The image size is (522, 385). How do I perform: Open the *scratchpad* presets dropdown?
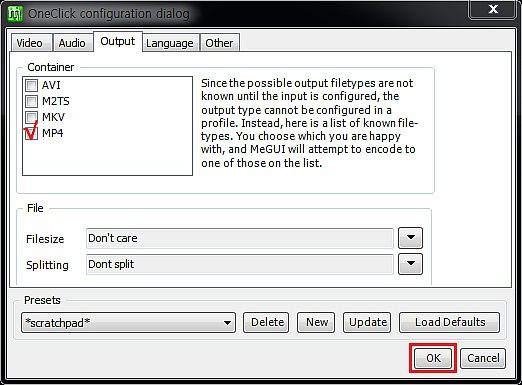click(x=128, y=323)
